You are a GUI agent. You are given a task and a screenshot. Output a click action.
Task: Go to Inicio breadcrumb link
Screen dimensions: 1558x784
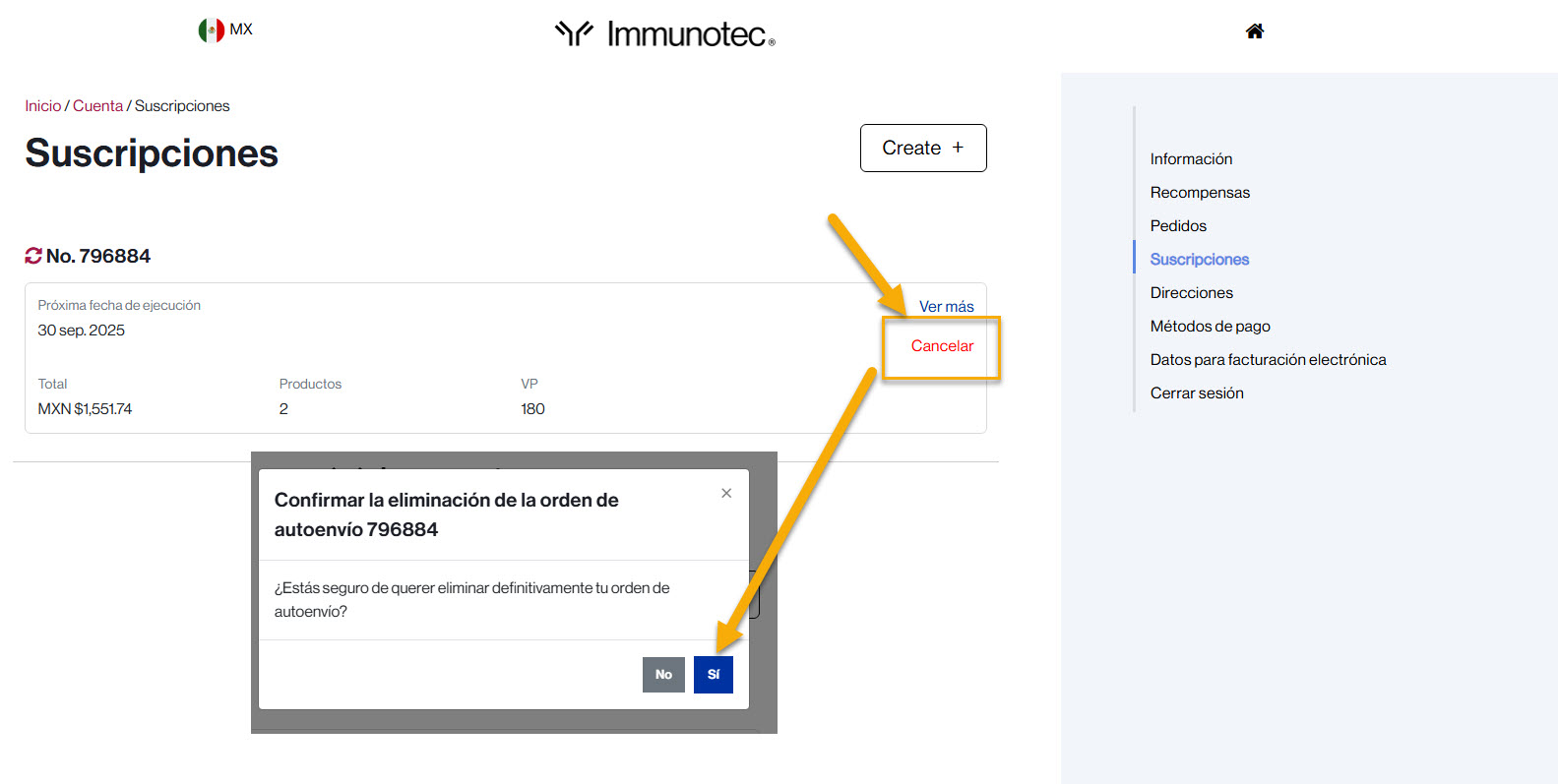[42, 106]
